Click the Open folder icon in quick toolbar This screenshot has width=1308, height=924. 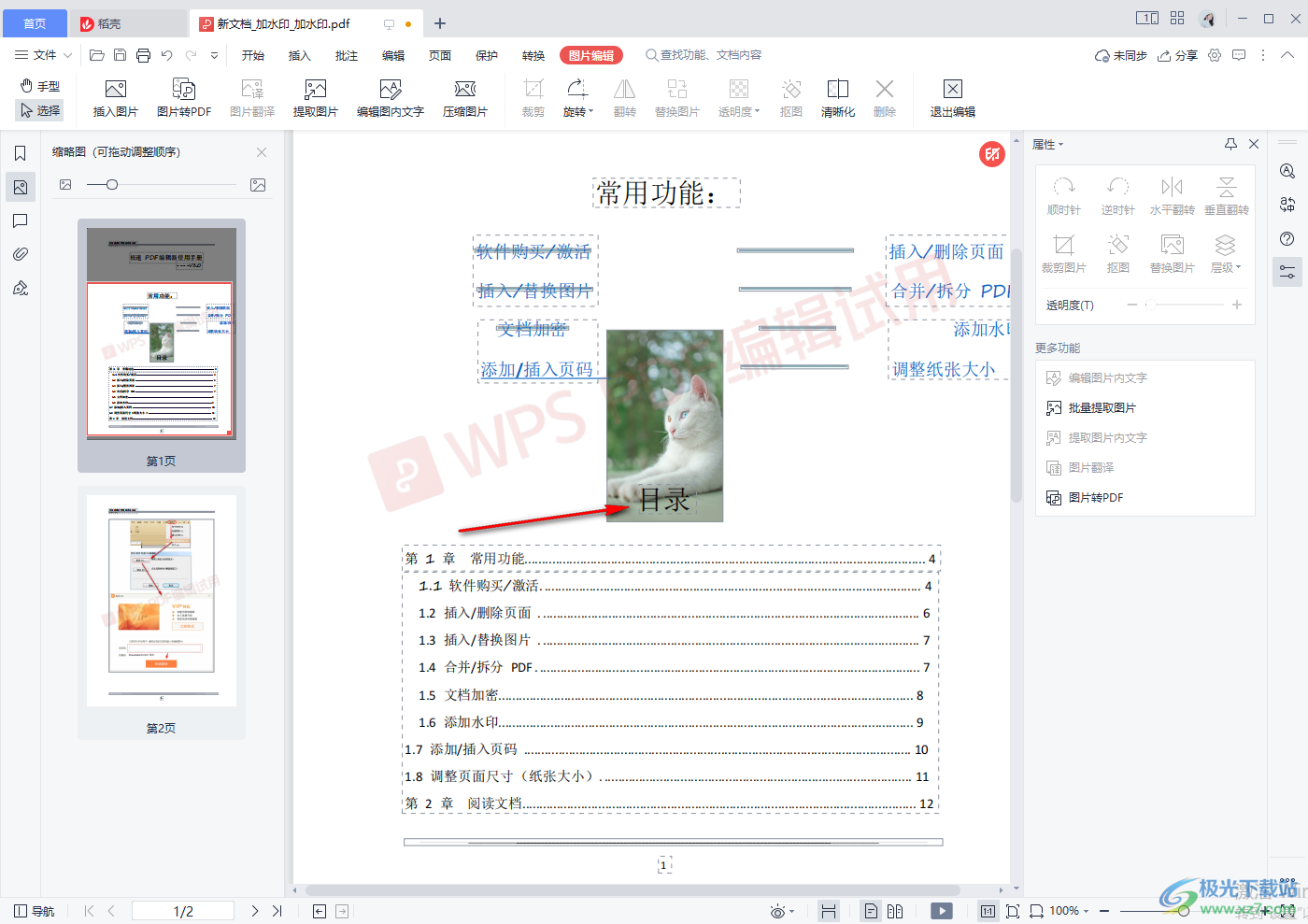[96, 55]
